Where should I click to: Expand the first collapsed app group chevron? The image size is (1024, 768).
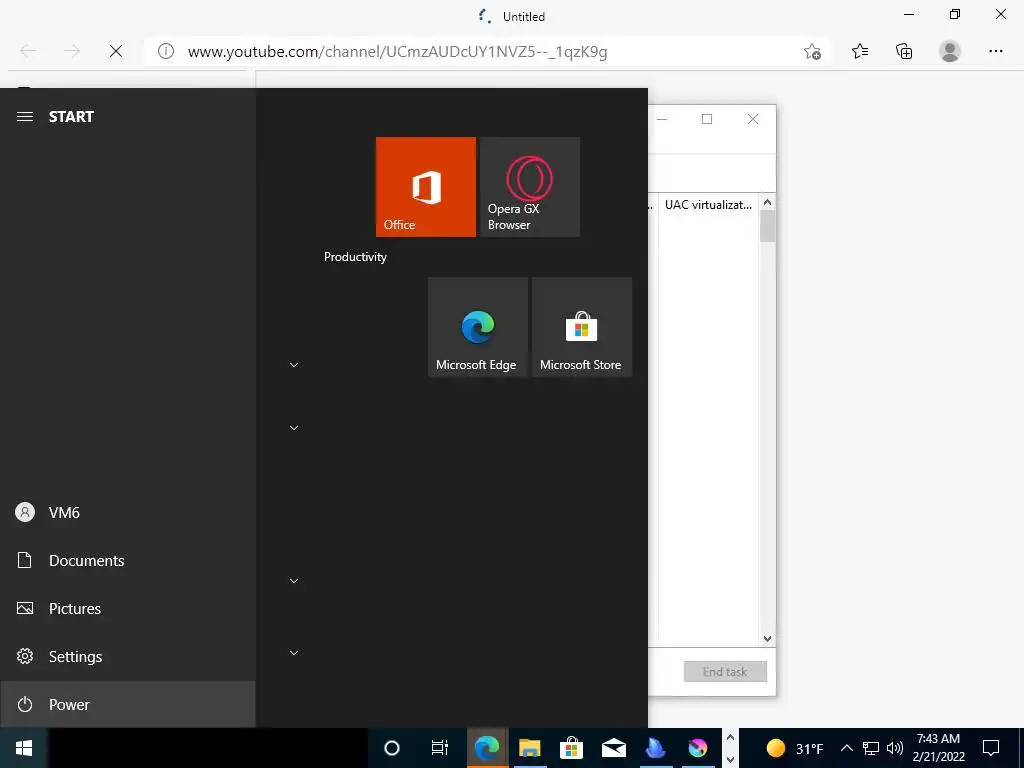(x=294, y=365)
